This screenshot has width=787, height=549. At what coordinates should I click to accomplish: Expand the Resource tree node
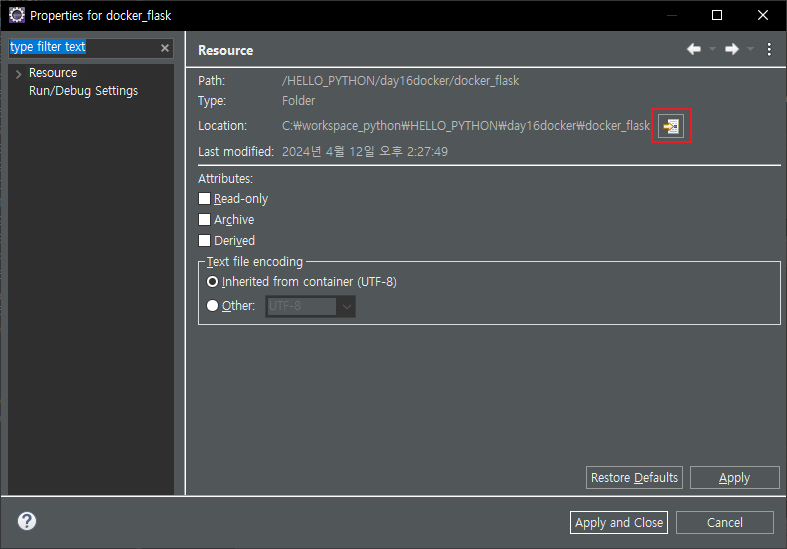(x=19, y=74)
